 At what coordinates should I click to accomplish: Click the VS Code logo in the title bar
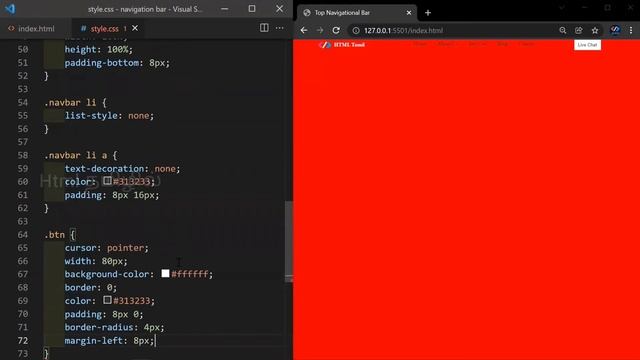point(10,9)
